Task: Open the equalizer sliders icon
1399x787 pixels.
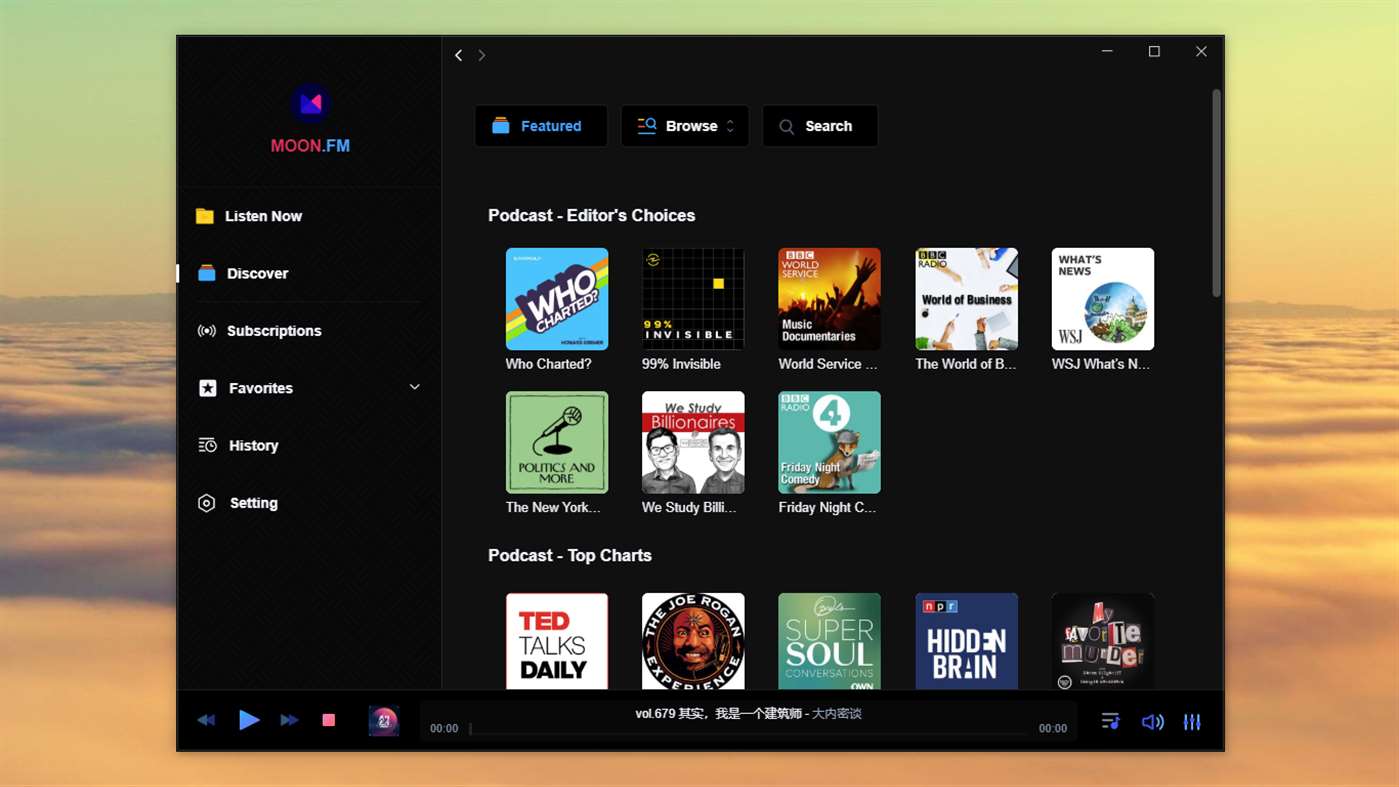Action: (x=1192, y=721)
